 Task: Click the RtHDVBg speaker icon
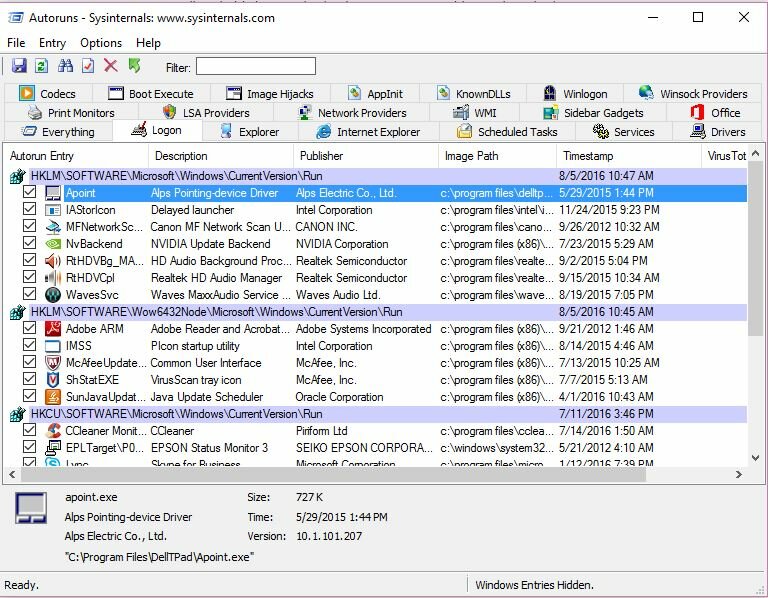[53, 261]
